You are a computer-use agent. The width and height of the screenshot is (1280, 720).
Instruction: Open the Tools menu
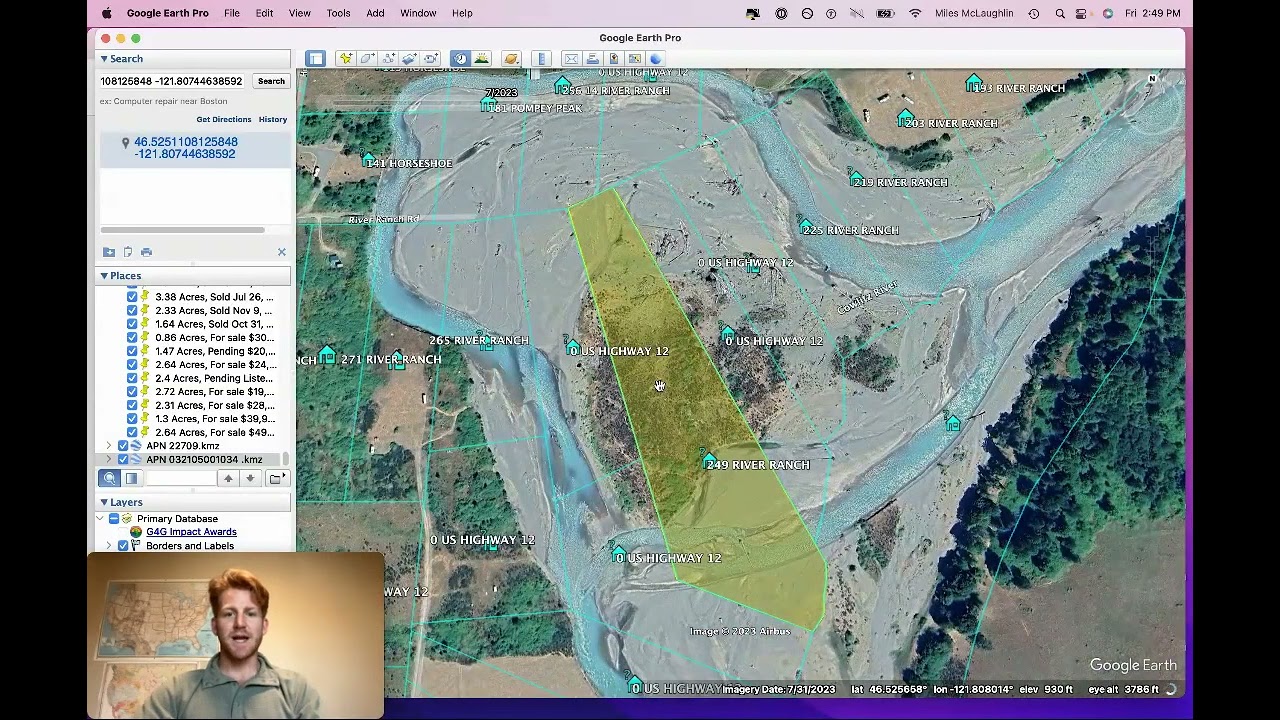pyautogui.click(x=338, y=13)
